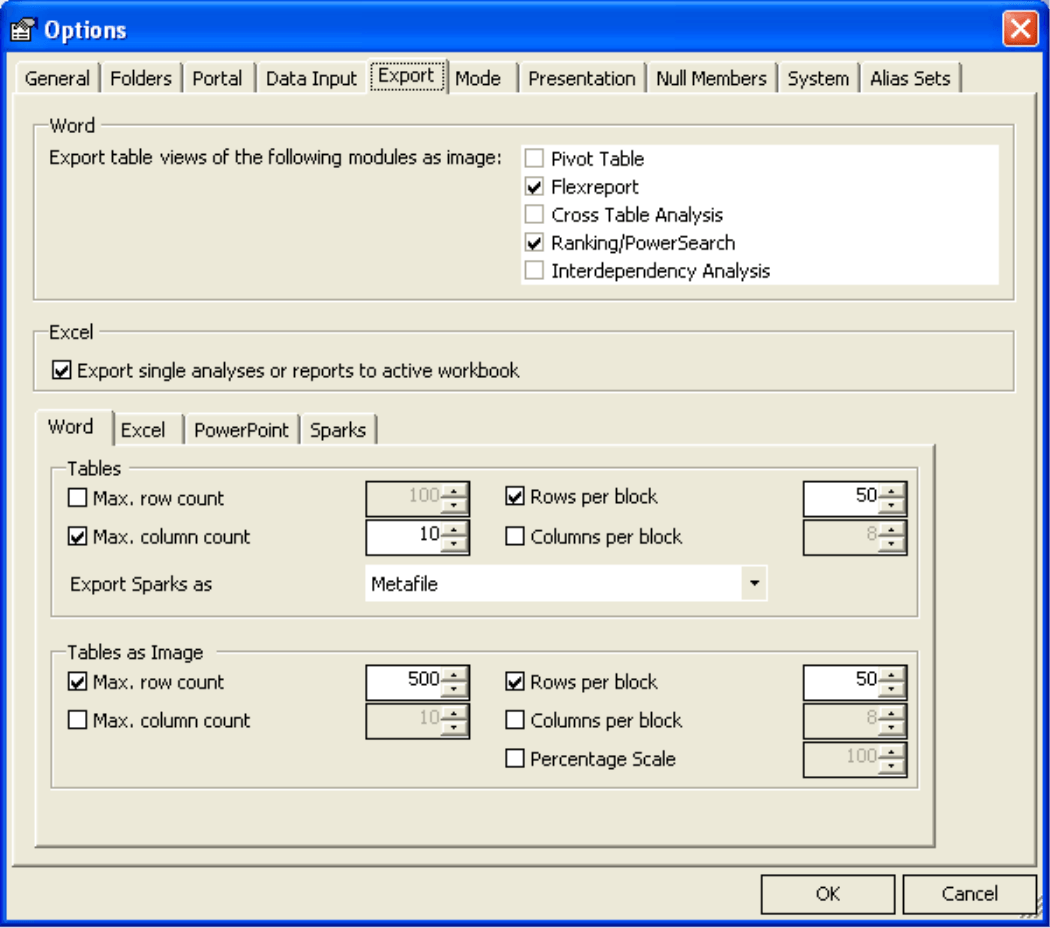Enable Percentage Scale option

515,759
